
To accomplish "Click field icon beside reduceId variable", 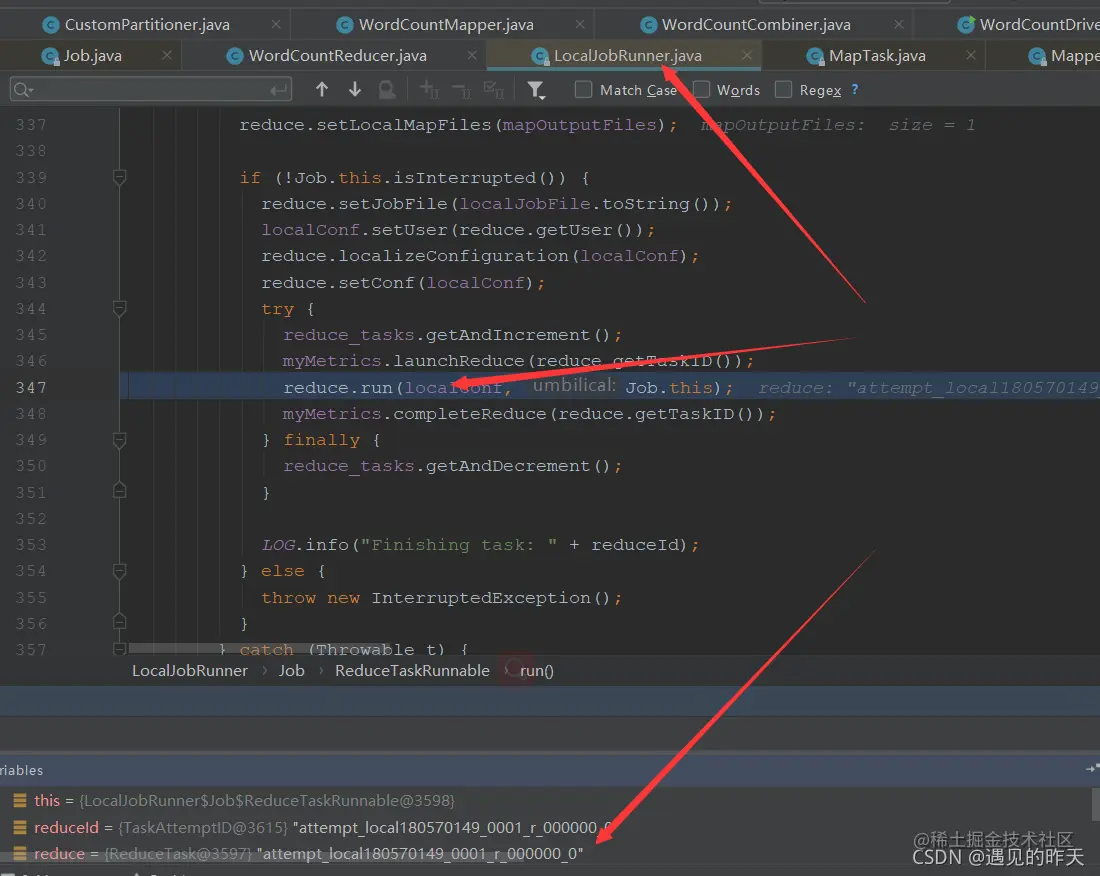I will 20,828.
